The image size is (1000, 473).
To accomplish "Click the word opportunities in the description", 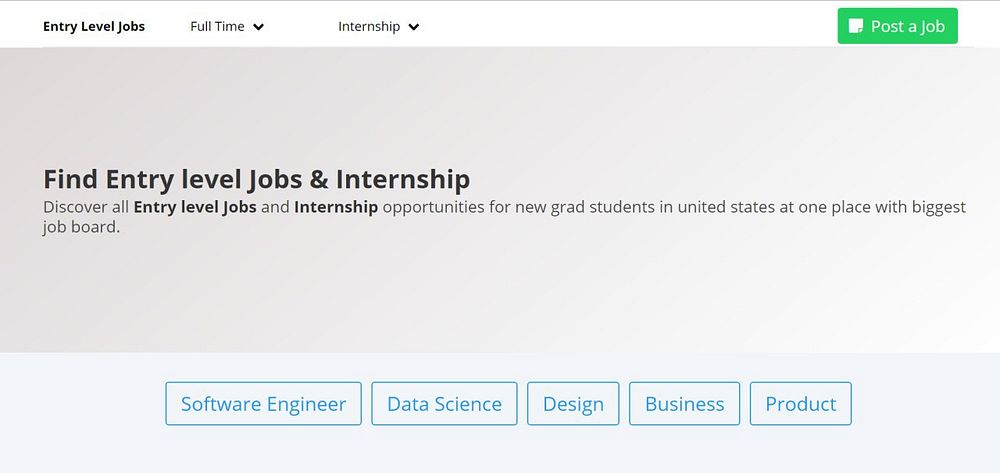I will click(x=431, y=208).
